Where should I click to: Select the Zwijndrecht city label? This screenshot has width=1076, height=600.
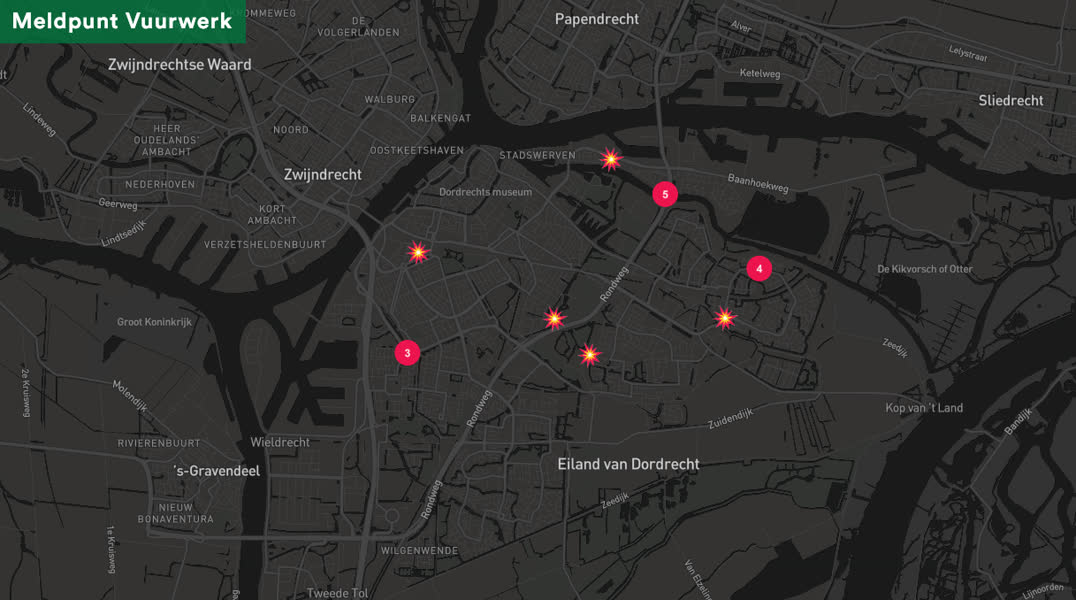[x=323, y=174]
